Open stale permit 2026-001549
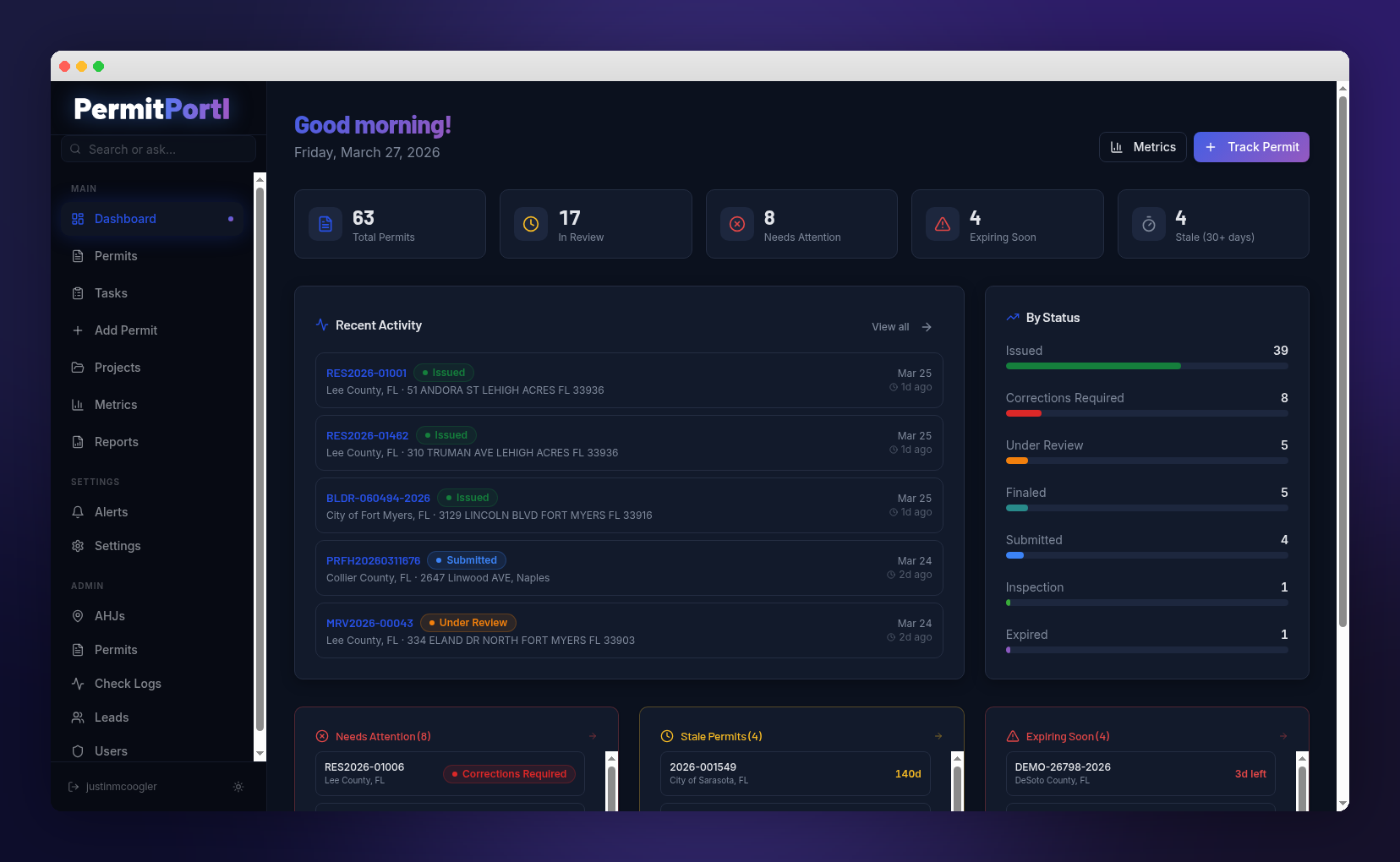This screenshot has height=862, width=1400. 796,773
